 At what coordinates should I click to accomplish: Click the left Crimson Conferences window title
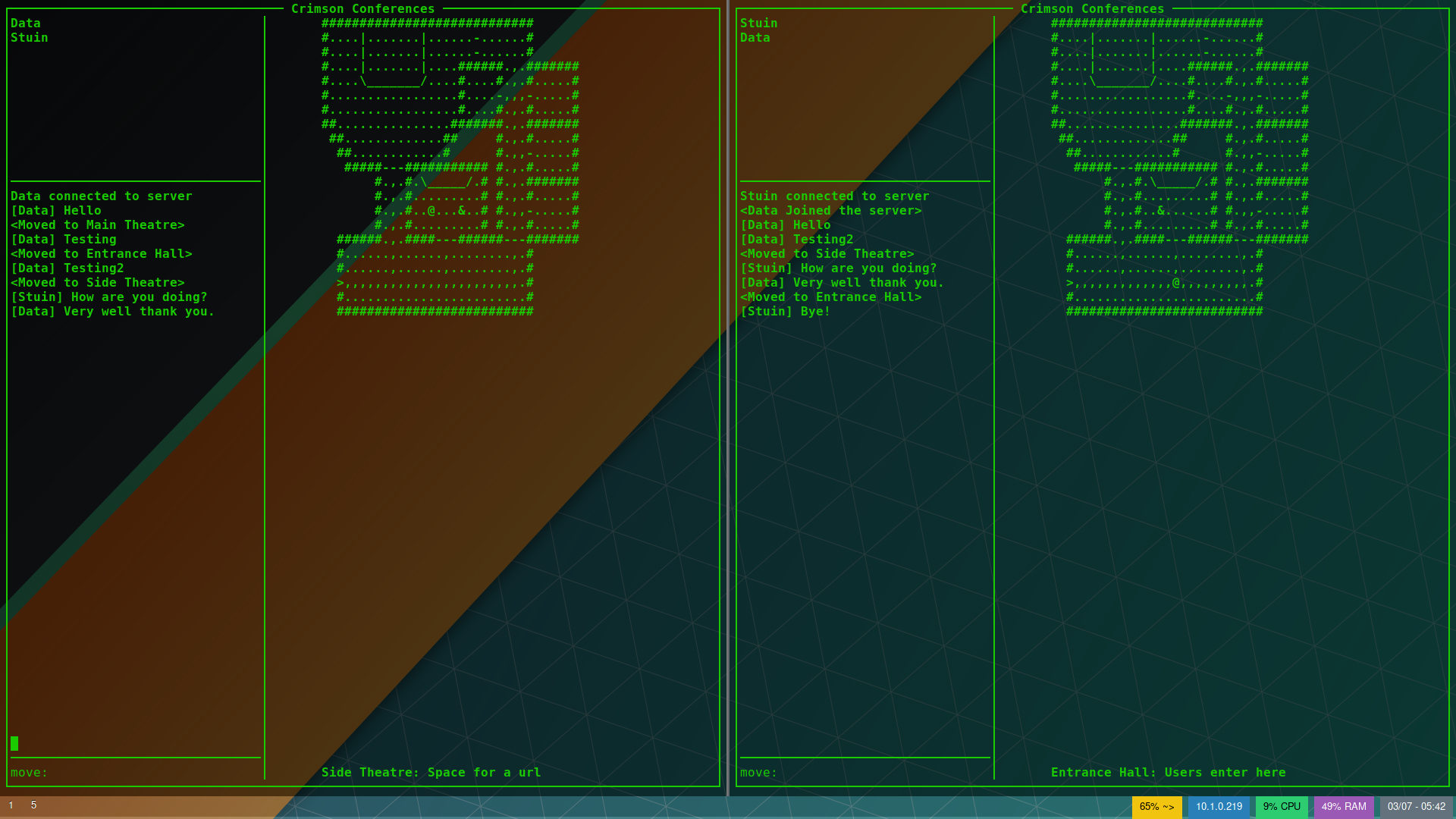coord(362,9)
